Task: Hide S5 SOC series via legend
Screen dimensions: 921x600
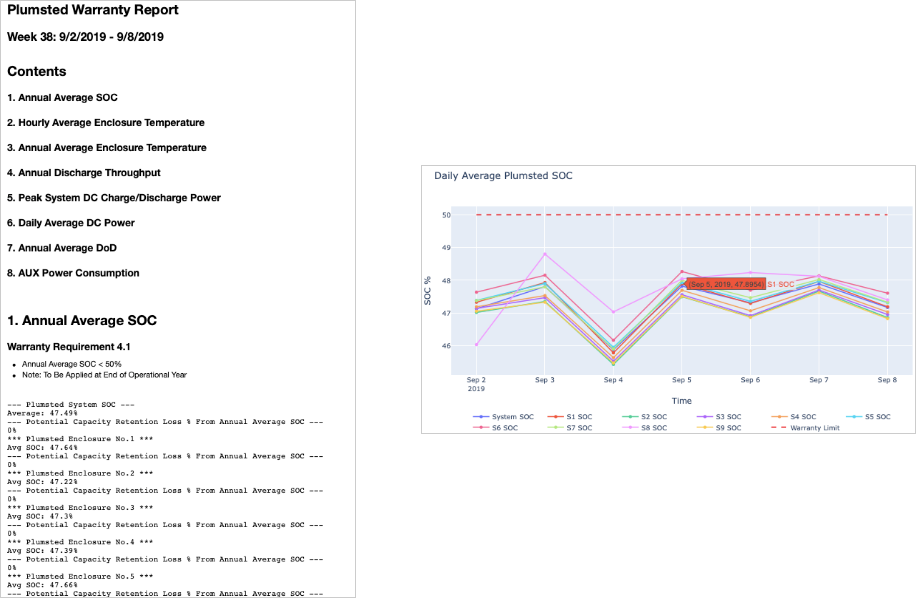Action: point(868,417)
